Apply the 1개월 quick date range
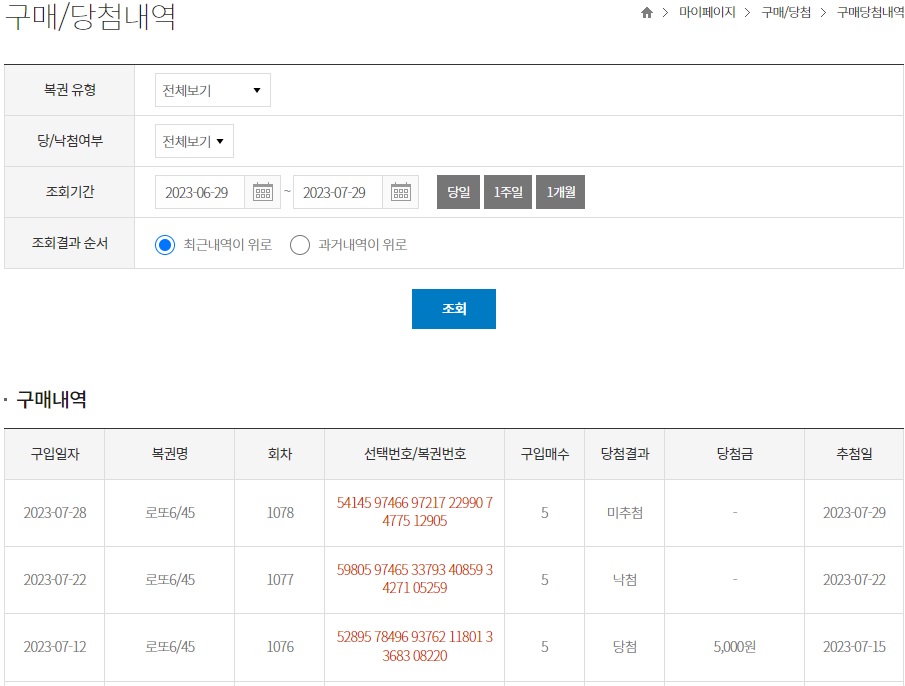The height and width of the screenshot is (686, 905). (x=560, y=191)
